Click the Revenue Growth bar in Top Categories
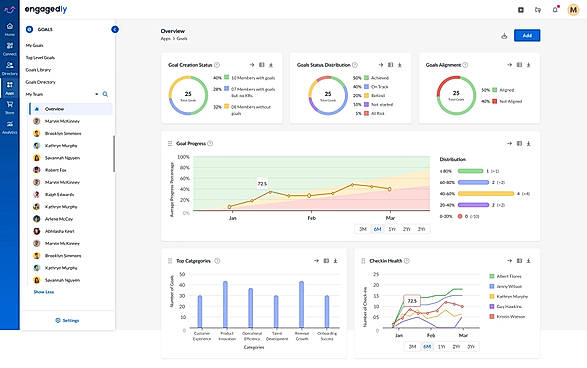This screenshot has width=587, height=368. tap(301, 304)
